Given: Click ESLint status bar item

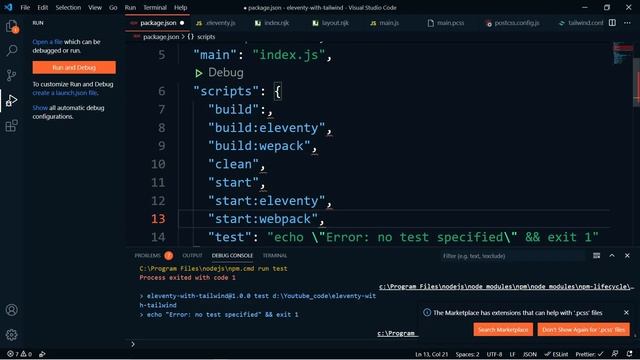Looking at the screenshot, I should [556, 354].
